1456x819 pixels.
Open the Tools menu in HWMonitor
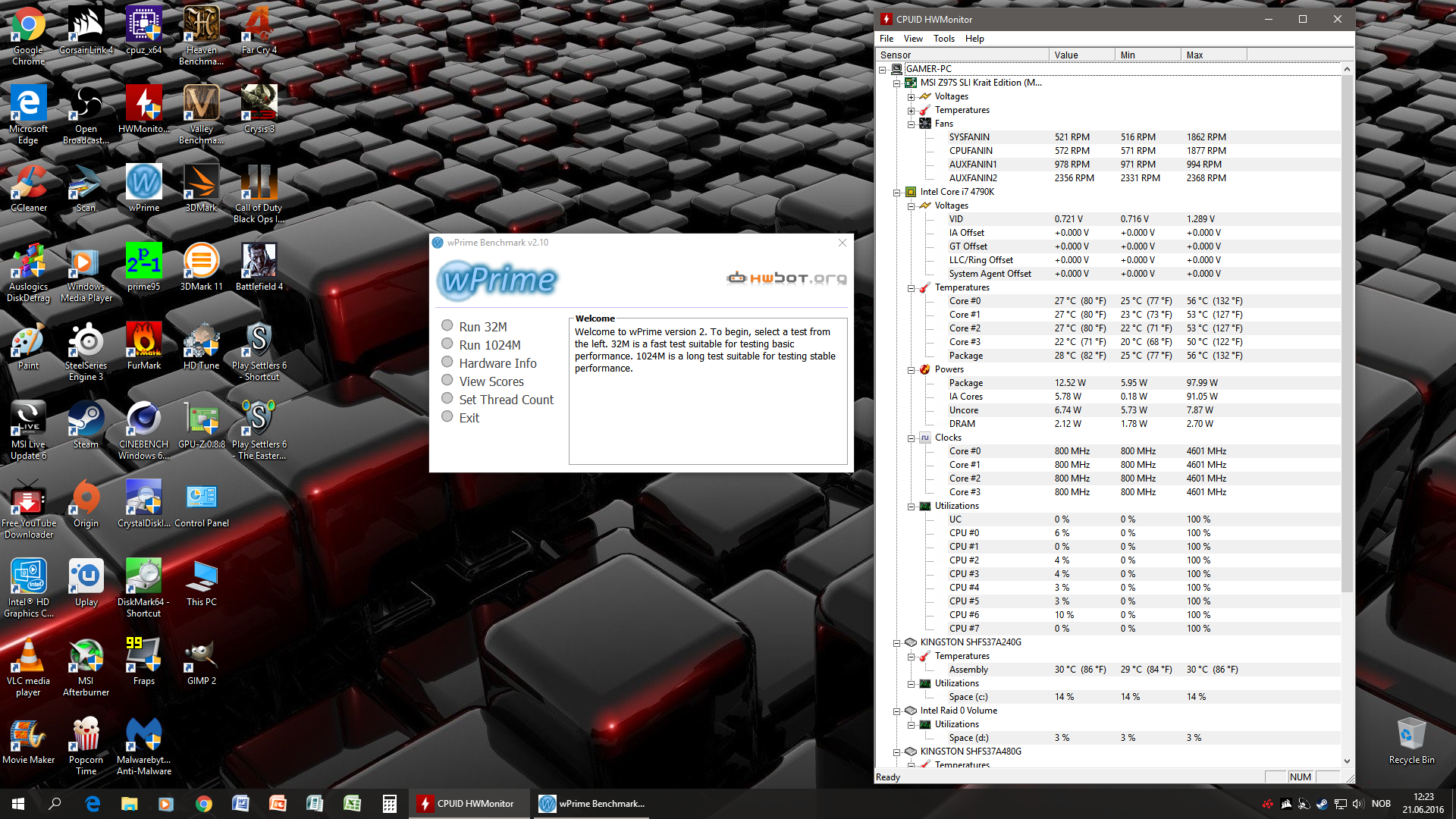944,39
